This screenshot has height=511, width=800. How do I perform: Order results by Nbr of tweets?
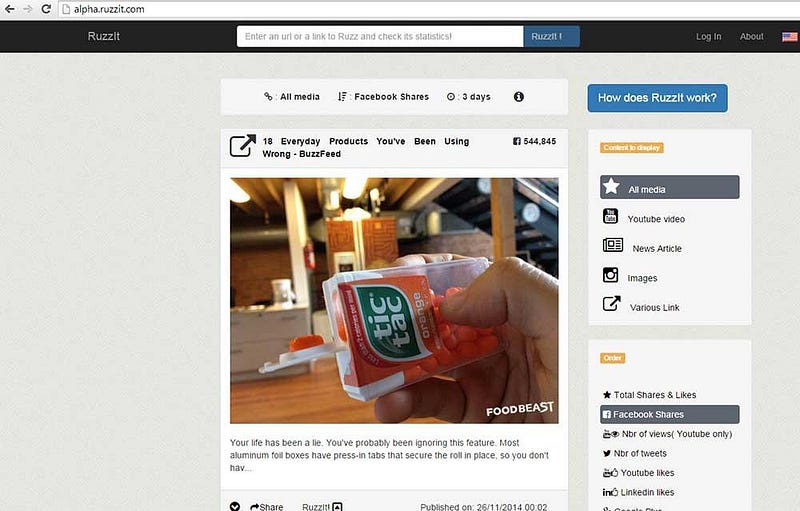click(634, 453)
